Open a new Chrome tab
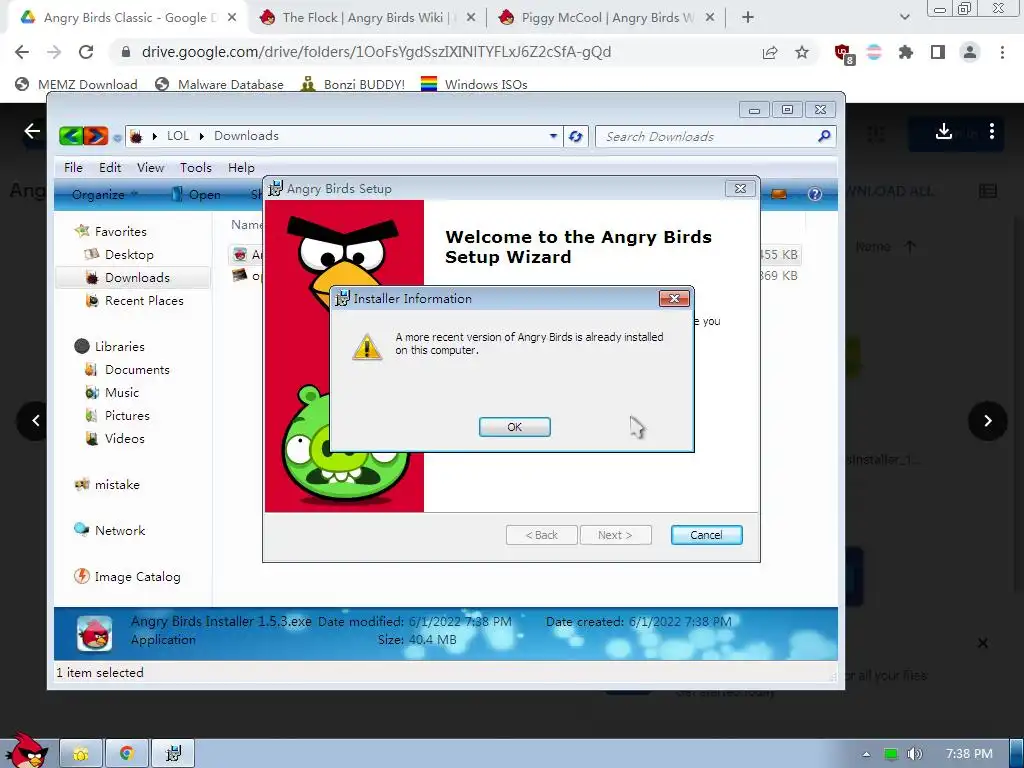Viewport: 1024px width, 768px height. 748,18
